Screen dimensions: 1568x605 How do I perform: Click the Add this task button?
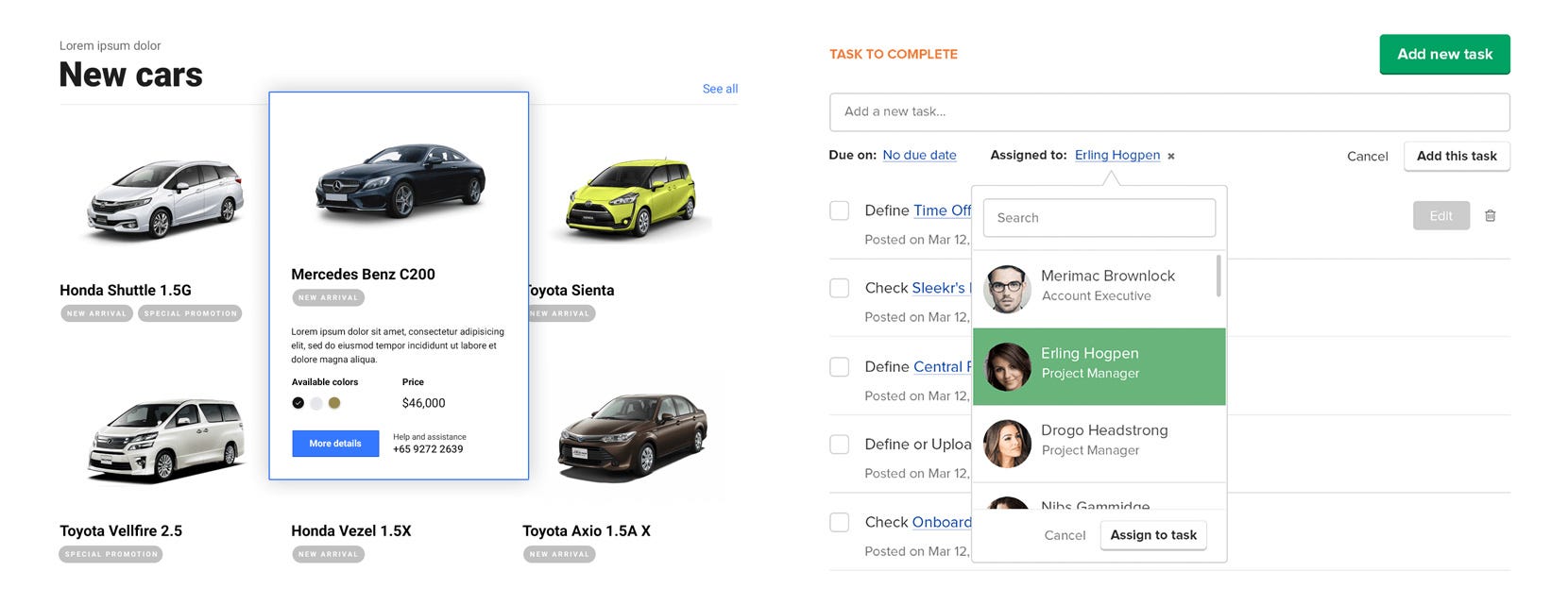[1457, 156]
